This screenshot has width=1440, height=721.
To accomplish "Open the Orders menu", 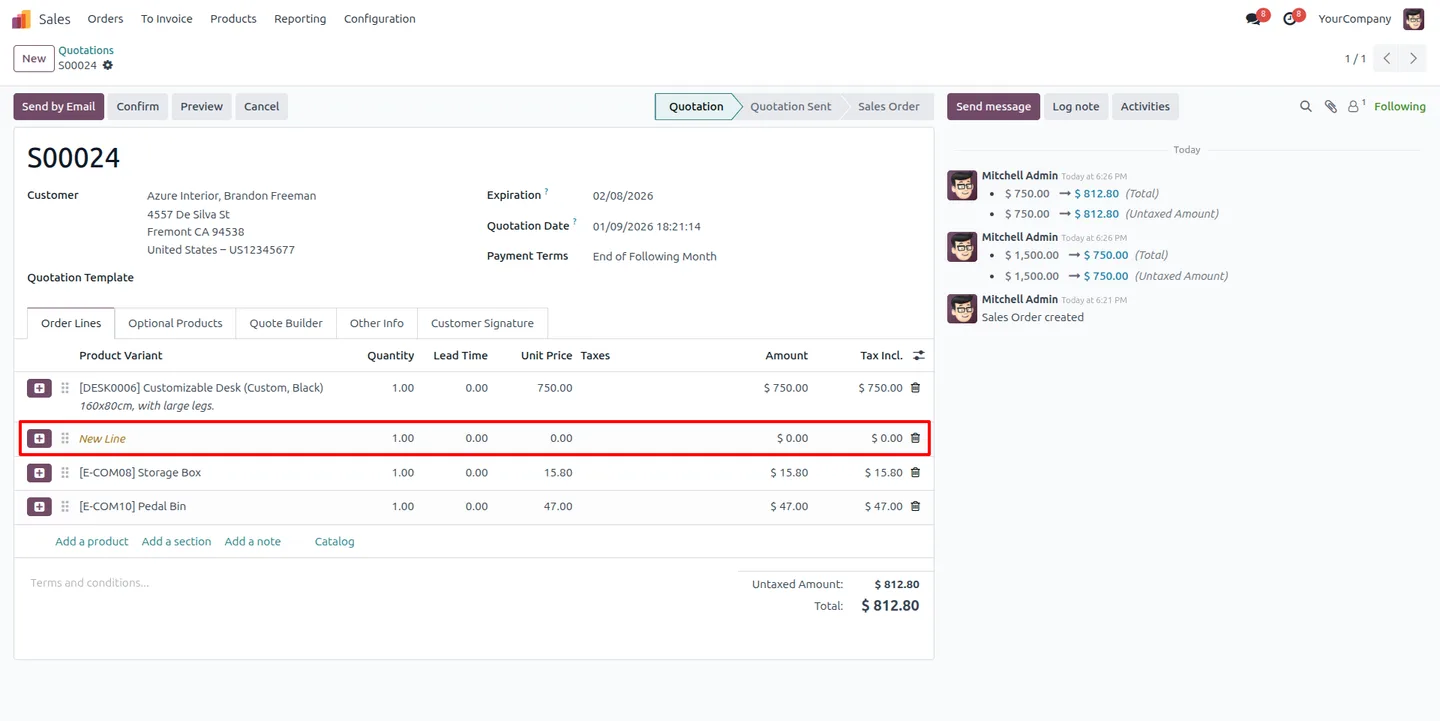I will coord(105,19).
